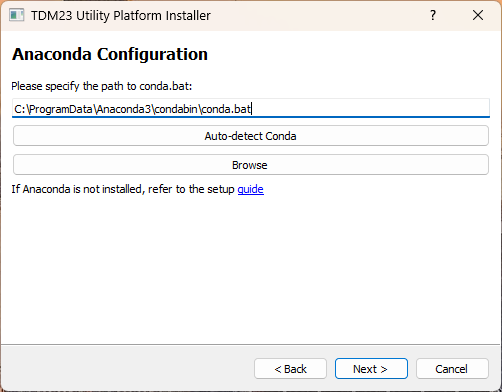Open the Browse file dialog button
This screenshot has height=392, width=502.
pyautogui.click(x=251, y=165)
